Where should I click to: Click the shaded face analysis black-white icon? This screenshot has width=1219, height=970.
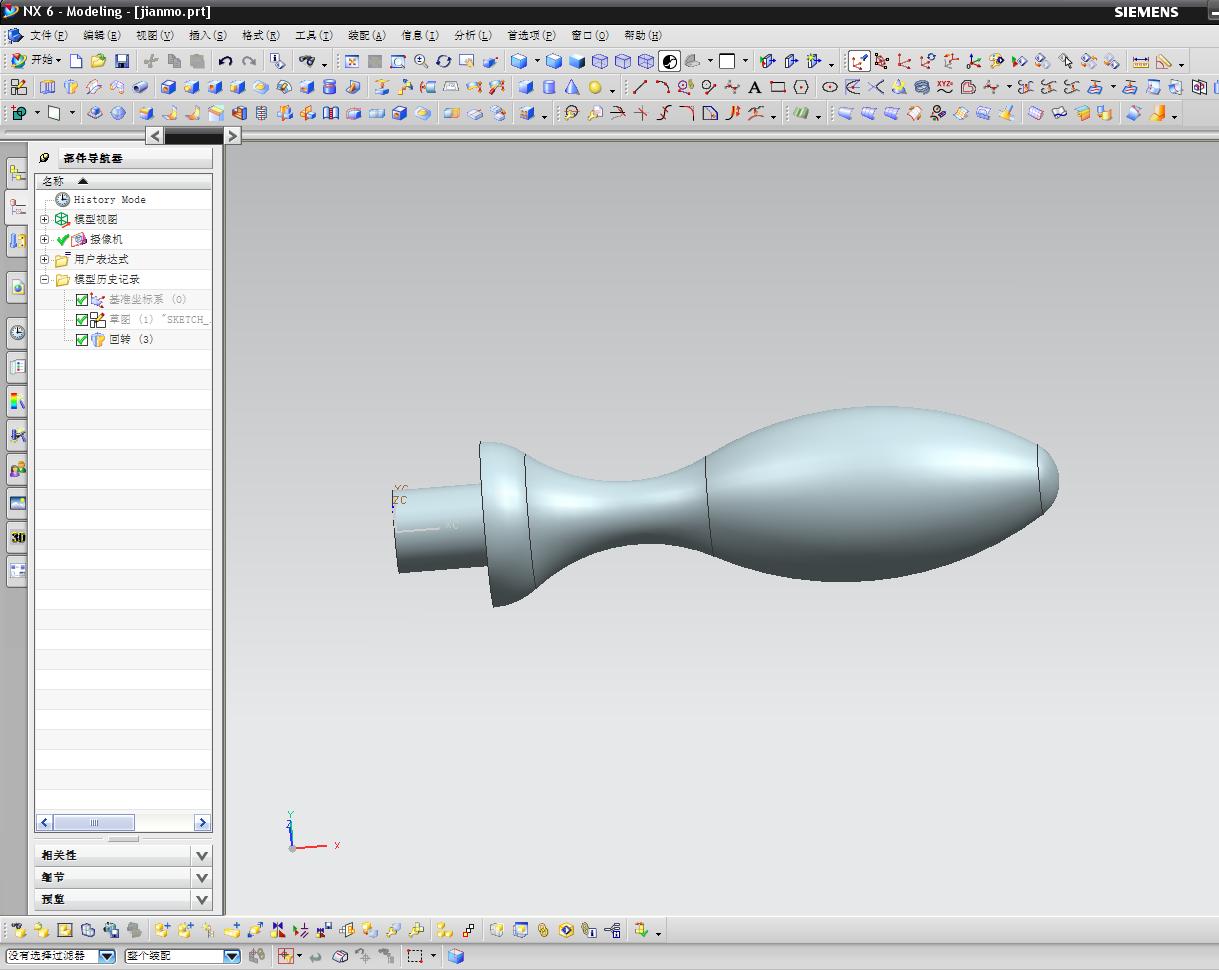pyautogui.click(x=670, y=61)
